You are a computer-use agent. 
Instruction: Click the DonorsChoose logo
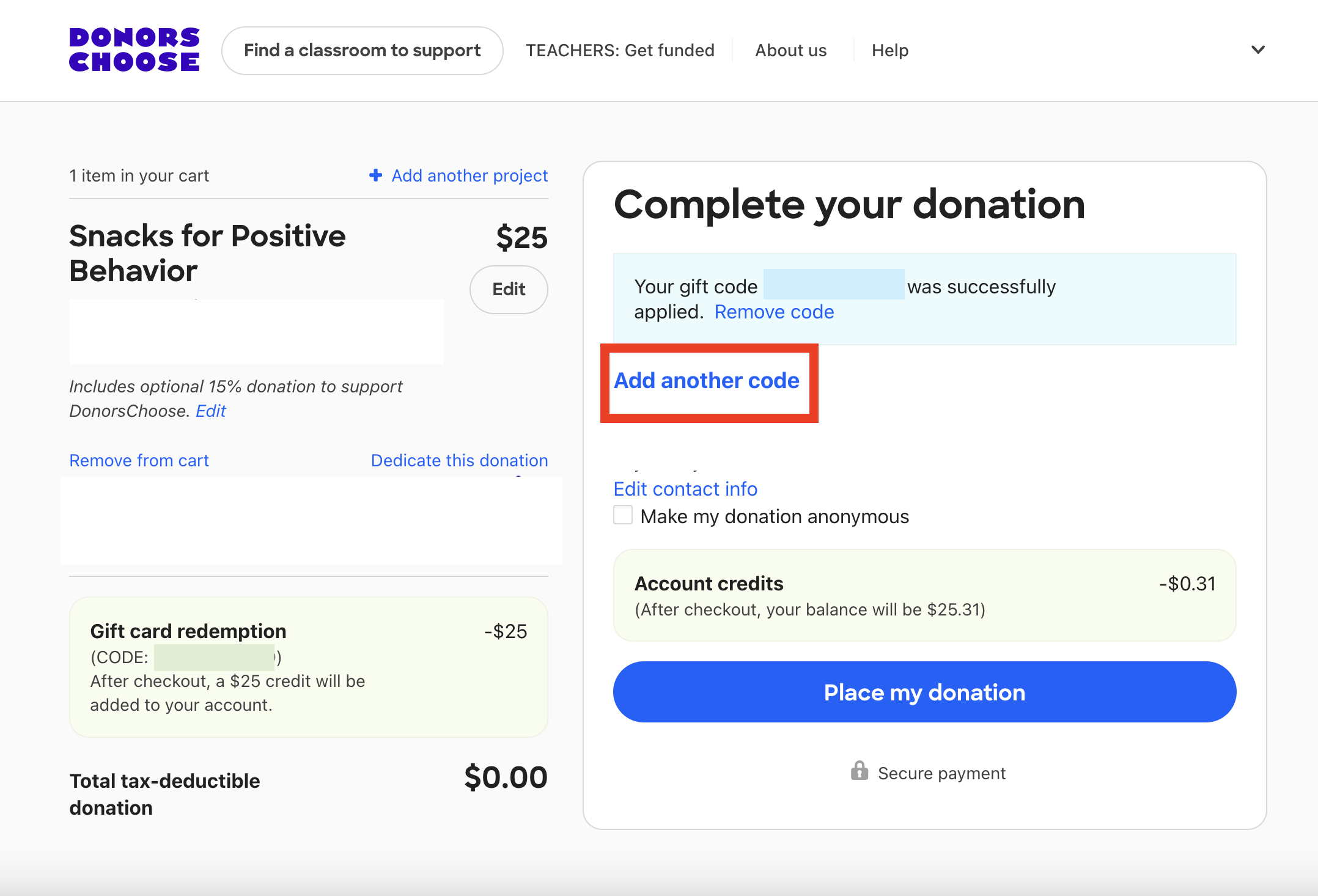click(134, 50)
